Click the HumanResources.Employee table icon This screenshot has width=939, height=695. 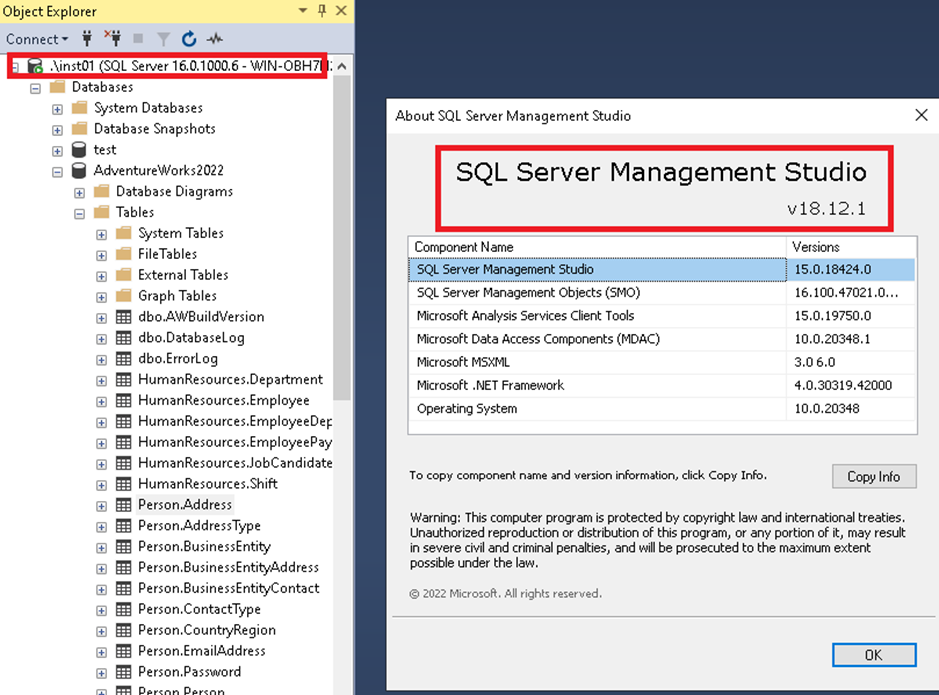coord(123,400)
